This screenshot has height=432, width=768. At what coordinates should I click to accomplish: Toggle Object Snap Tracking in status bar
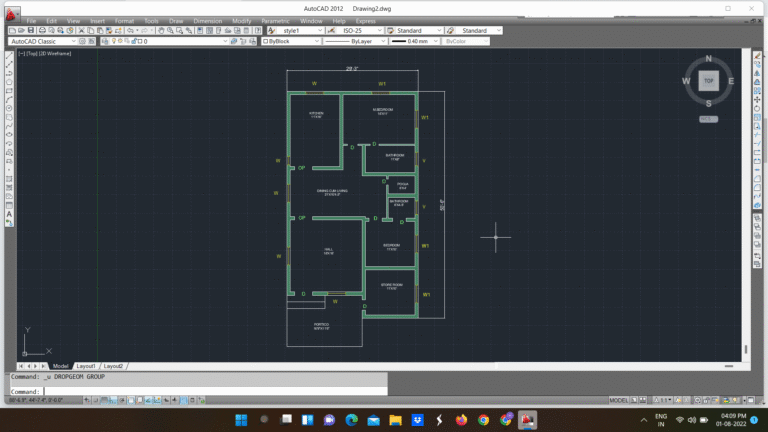pyautogui.click(x=148, y=400)
